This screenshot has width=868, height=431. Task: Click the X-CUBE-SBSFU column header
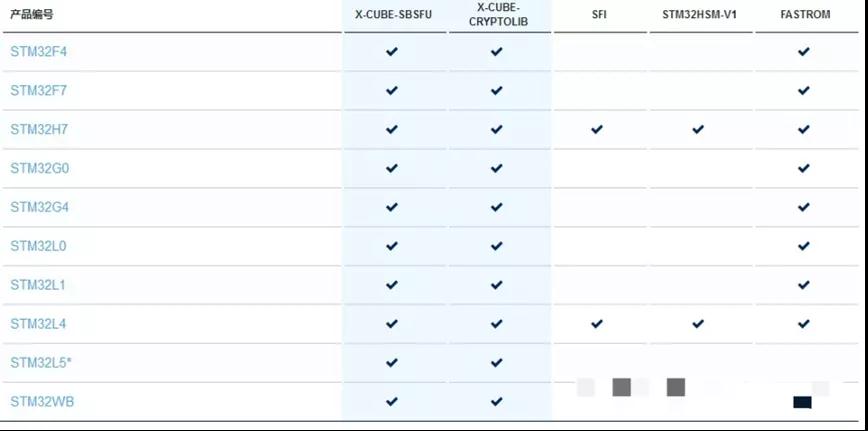[x=393, y=15]
